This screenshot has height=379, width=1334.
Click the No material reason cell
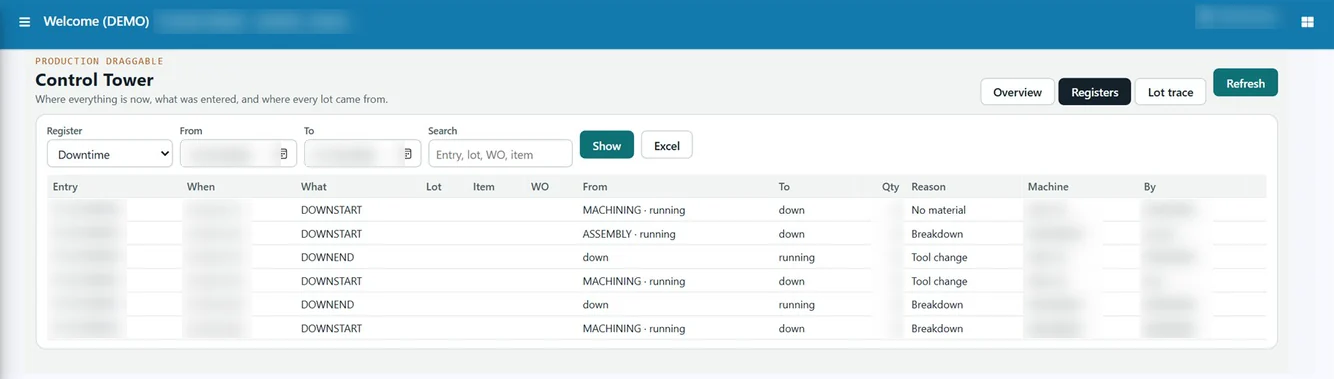pos(938,210)
